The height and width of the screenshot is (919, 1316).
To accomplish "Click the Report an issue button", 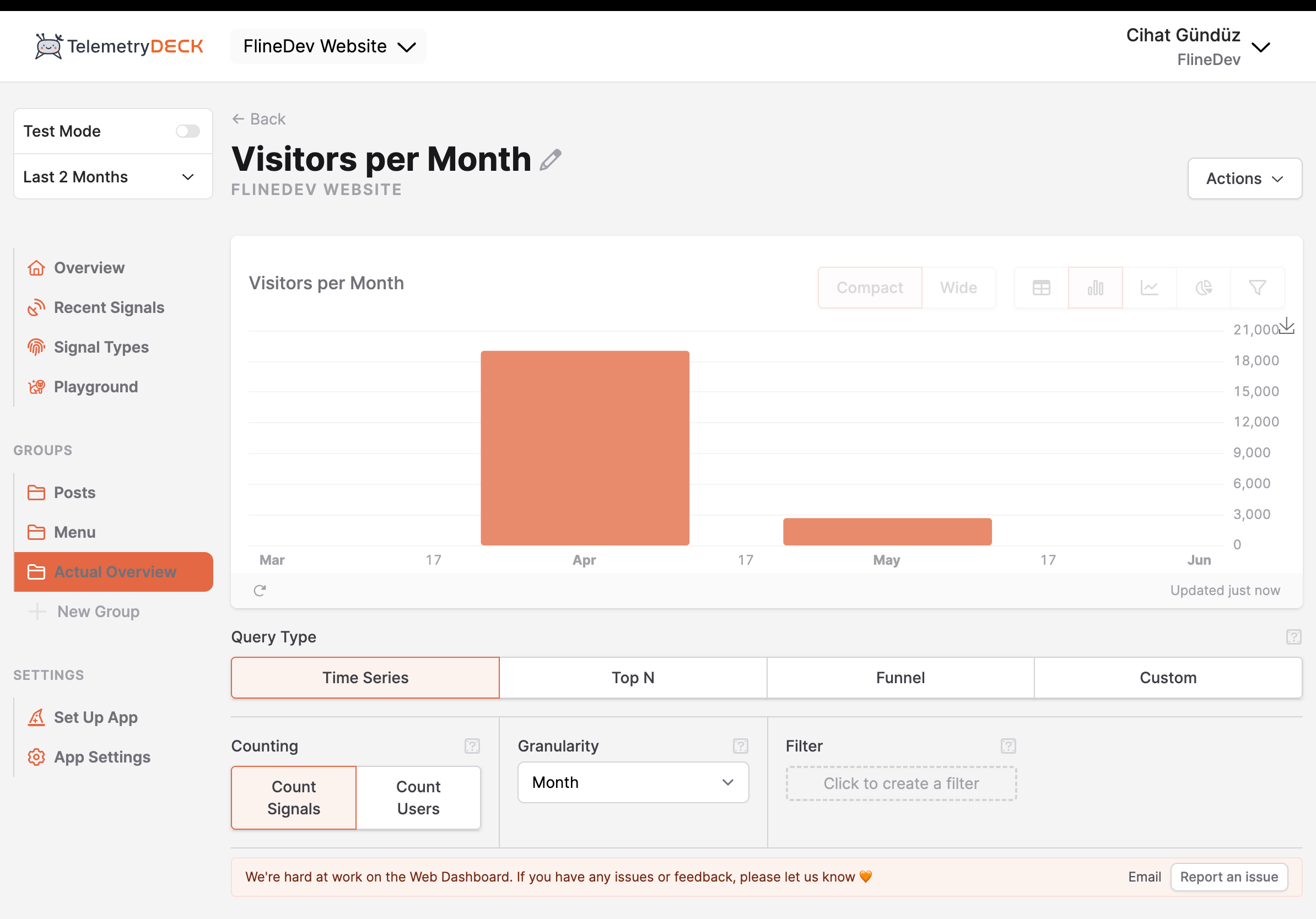I will pos(1228,877).
